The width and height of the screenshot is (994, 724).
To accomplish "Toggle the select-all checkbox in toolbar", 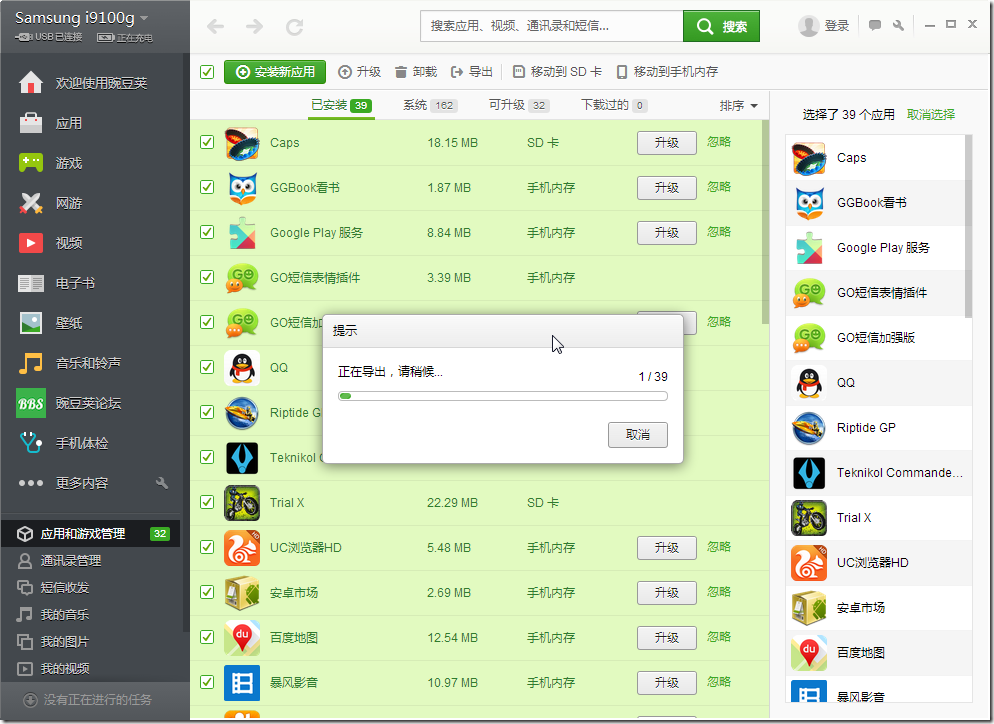I will click(x=207, y=72).
